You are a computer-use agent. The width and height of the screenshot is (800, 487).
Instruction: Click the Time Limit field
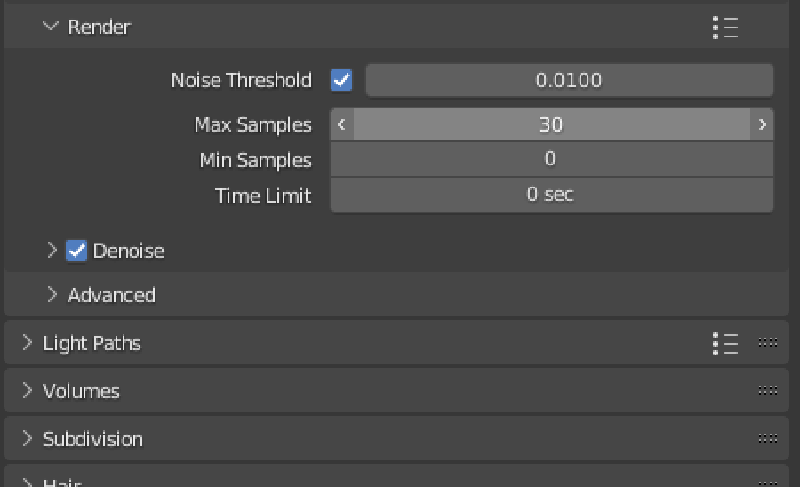coord(551,195)
